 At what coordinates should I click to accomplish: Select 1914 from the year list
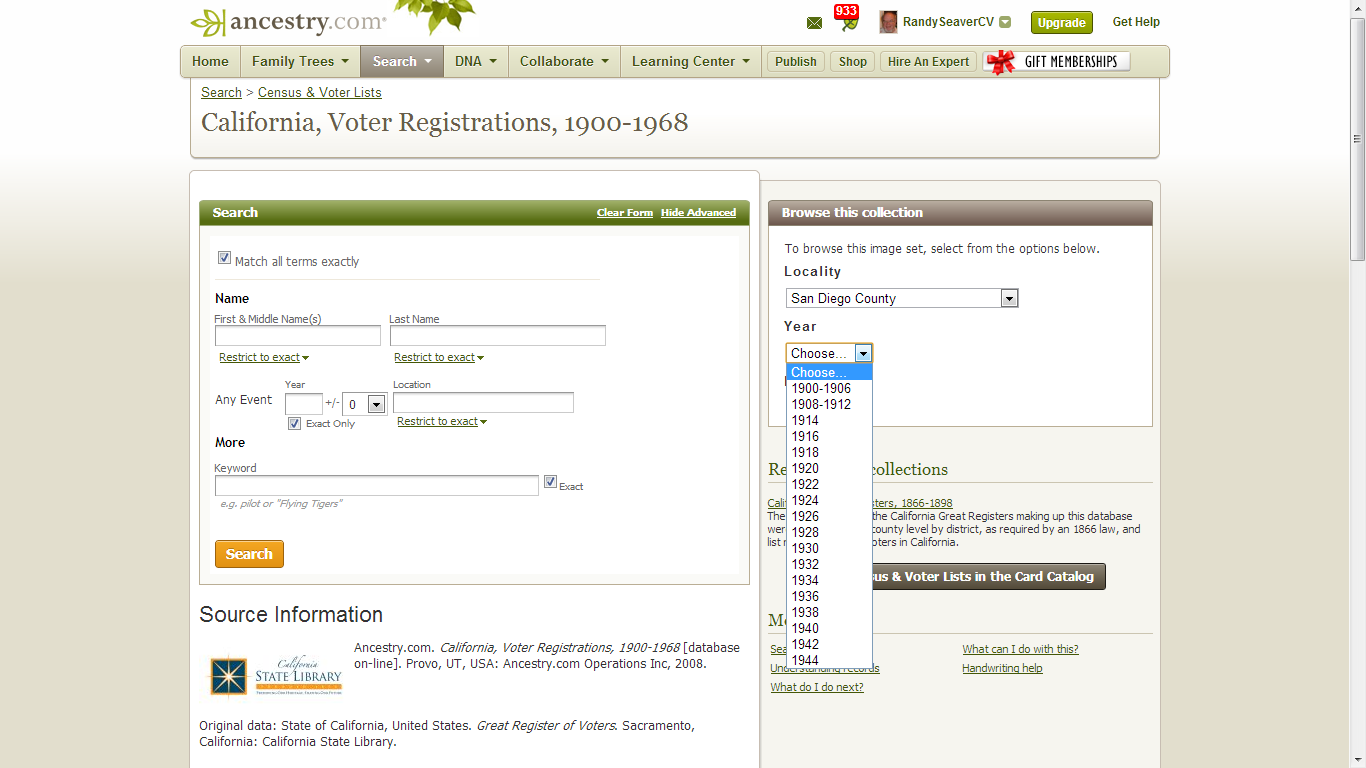(x=829, y=420)
